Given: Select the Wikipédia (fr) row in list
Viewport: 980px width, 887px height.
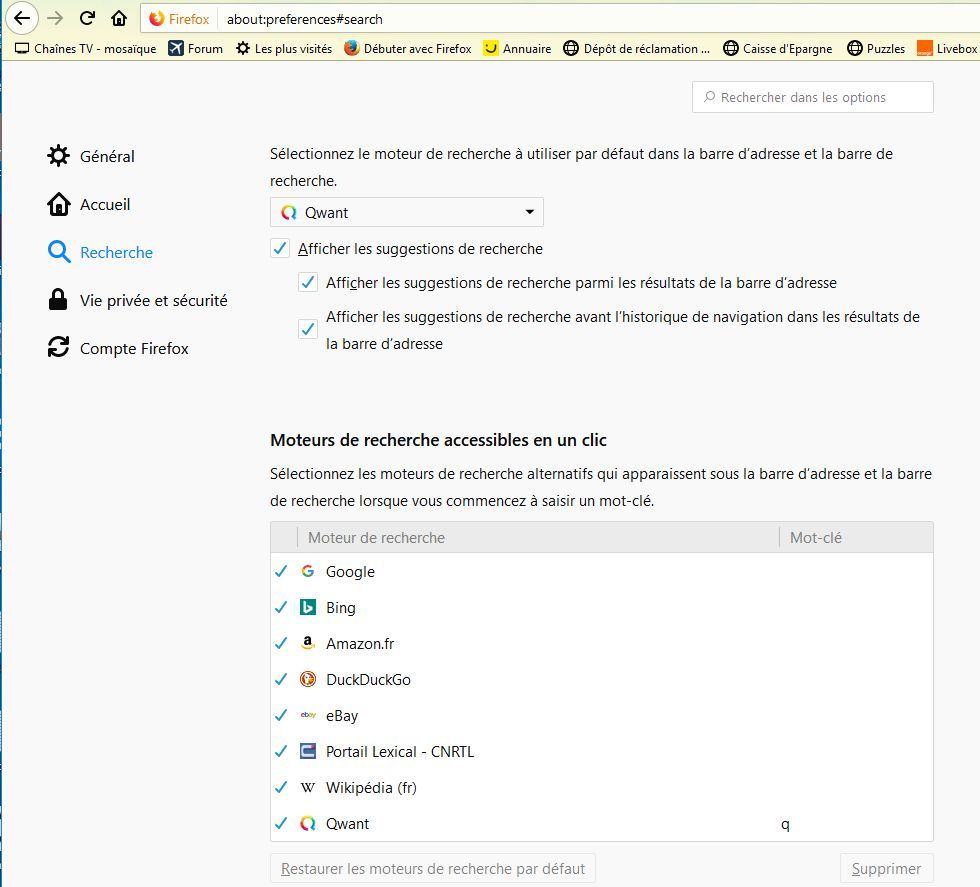Looking at the screenshot, I should [x=371, y=788].
